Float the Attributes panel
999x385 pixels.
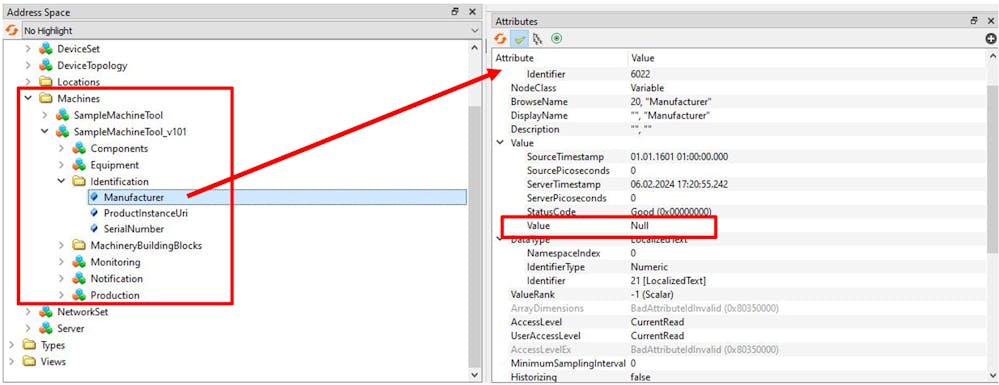click(974, 21)
